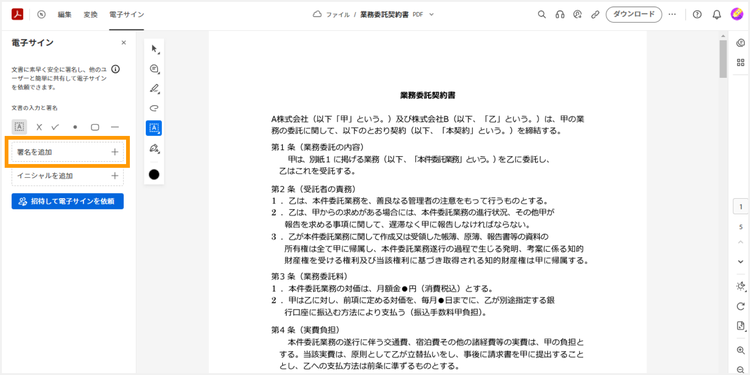This screenshot has width=750, height=375.
Task: Click the 業務委託契約書 document title heading
Action: tap(427, 95)
